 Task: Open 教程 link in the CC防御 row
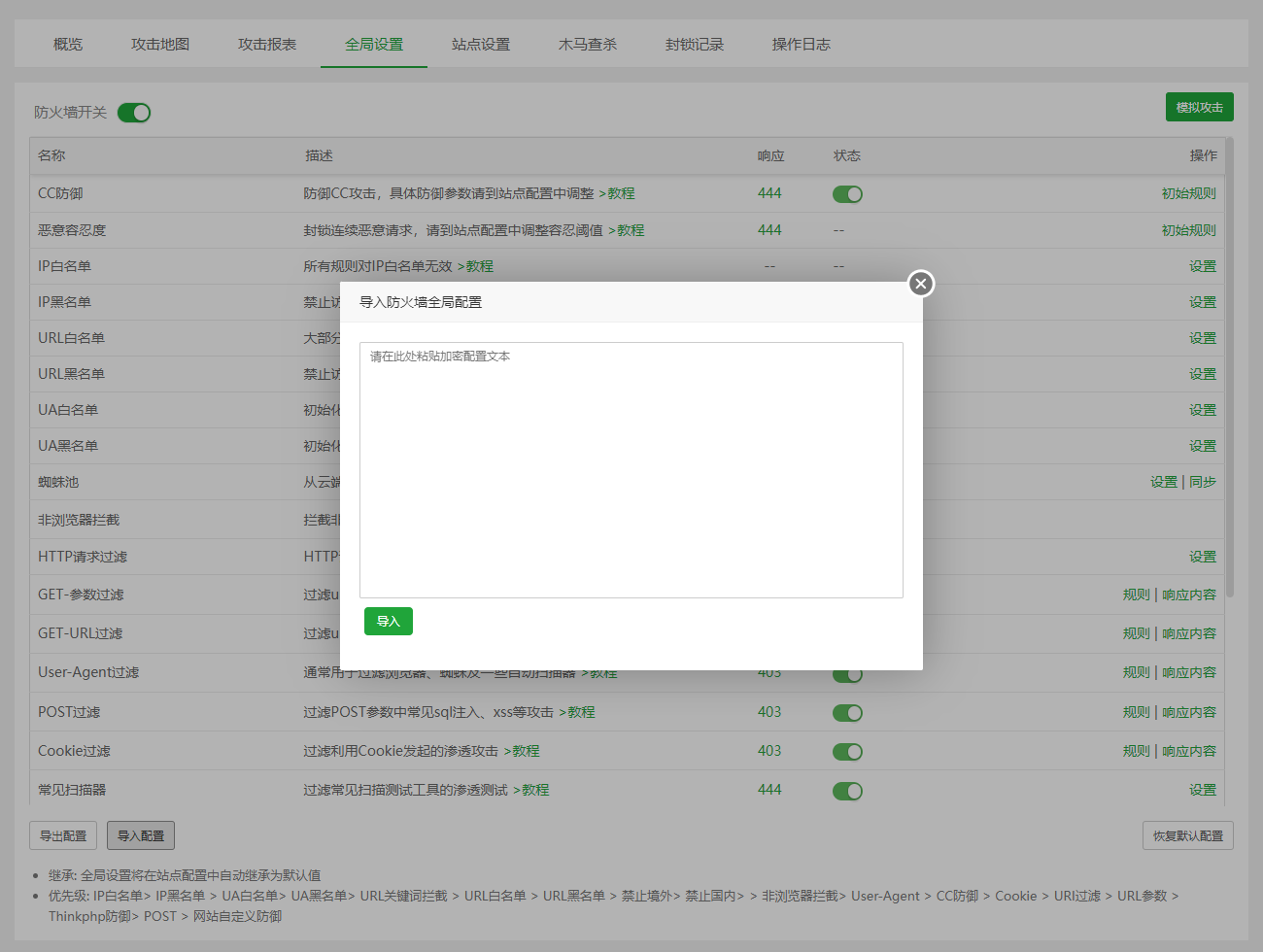[621, 194]
